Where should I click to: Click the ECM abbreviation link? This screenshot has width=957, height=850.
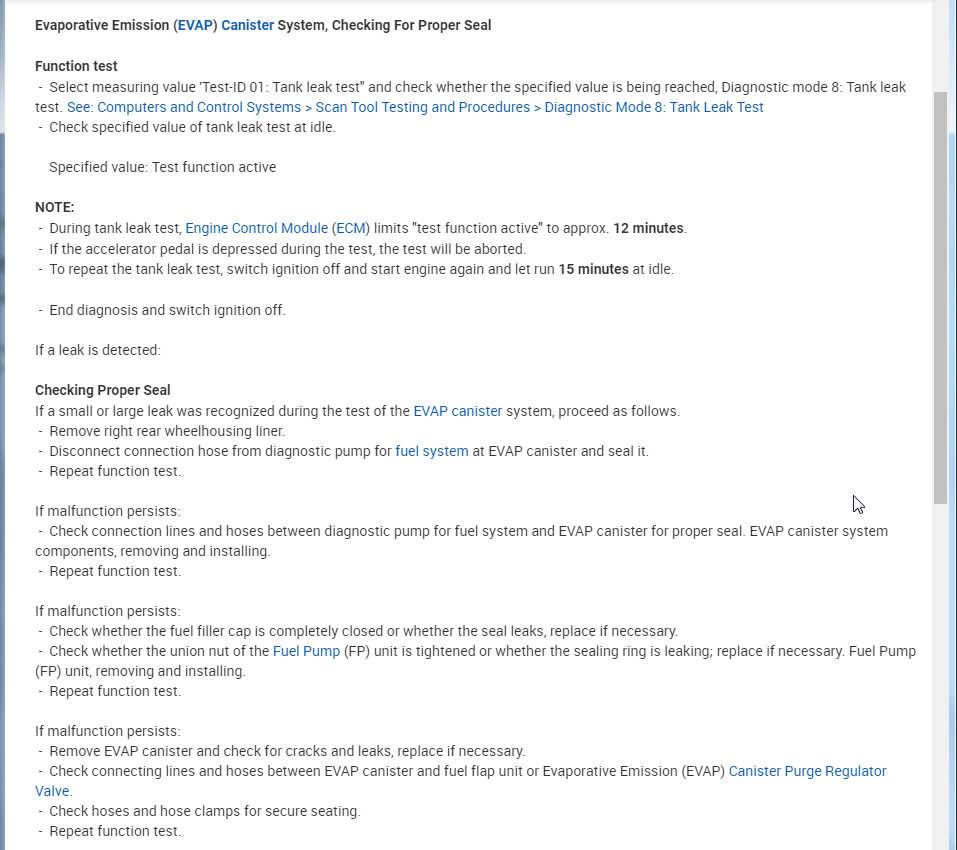coord(351,228)
